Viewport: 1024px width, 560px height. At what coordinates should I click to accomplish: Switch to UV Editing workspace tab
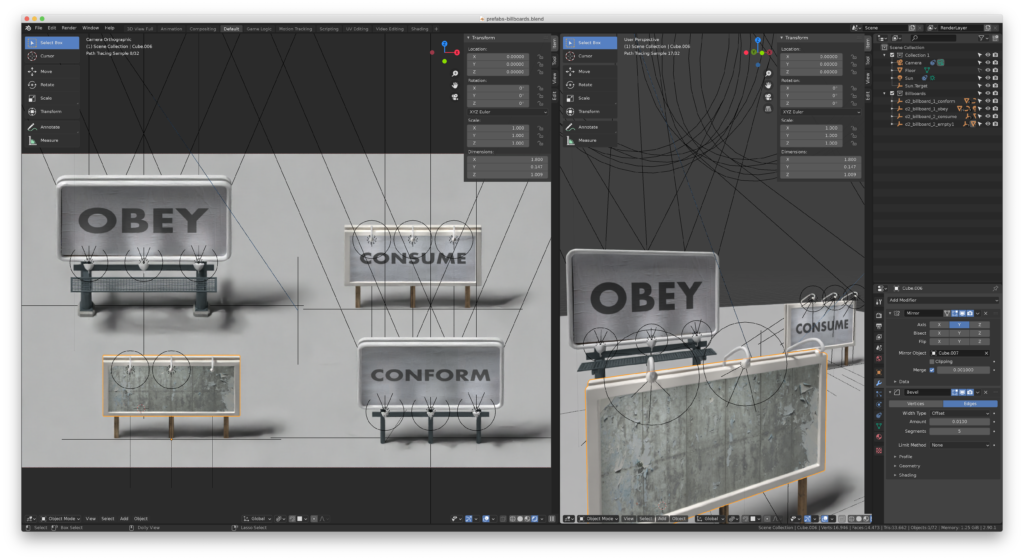click(x=357, y=29)
